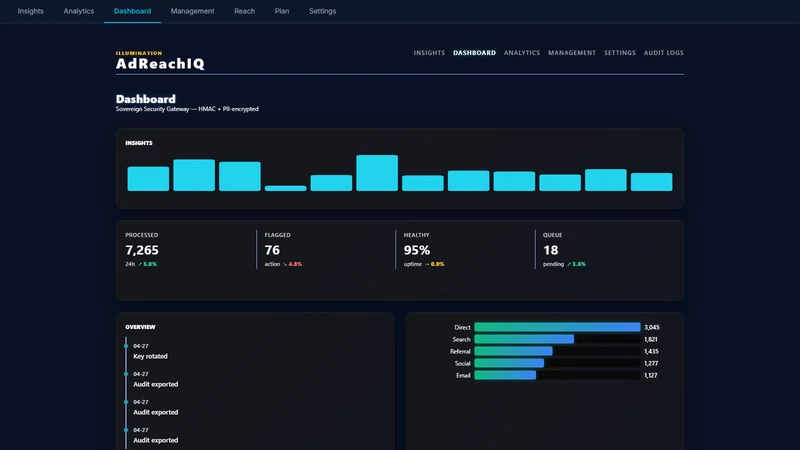Click INSIGHTS in the header navigation
Screen dimensions: 800x450
click(429, 53)
